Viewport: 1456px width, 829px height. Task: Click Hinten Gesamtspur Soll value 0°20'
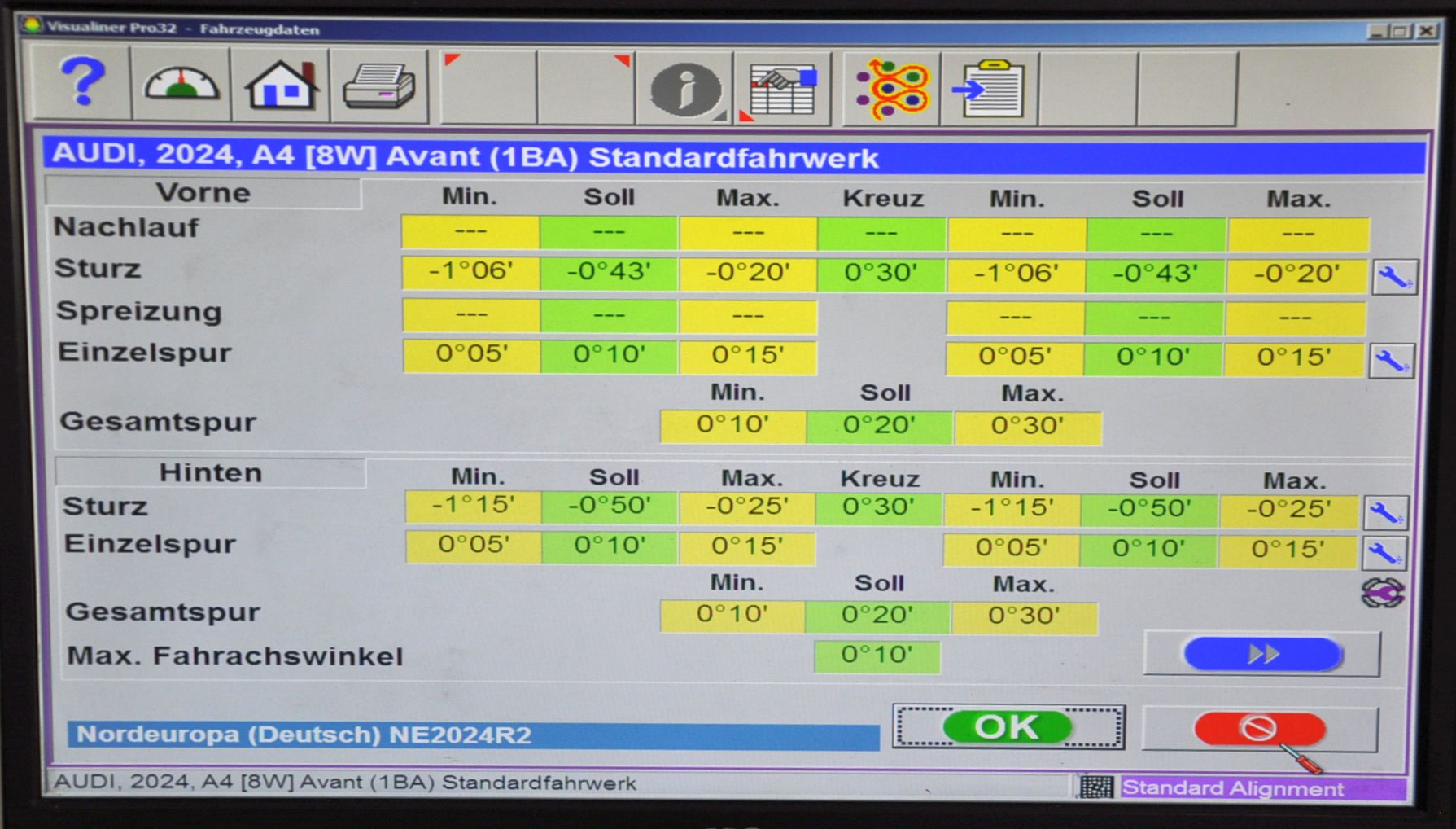click(877, 616)
